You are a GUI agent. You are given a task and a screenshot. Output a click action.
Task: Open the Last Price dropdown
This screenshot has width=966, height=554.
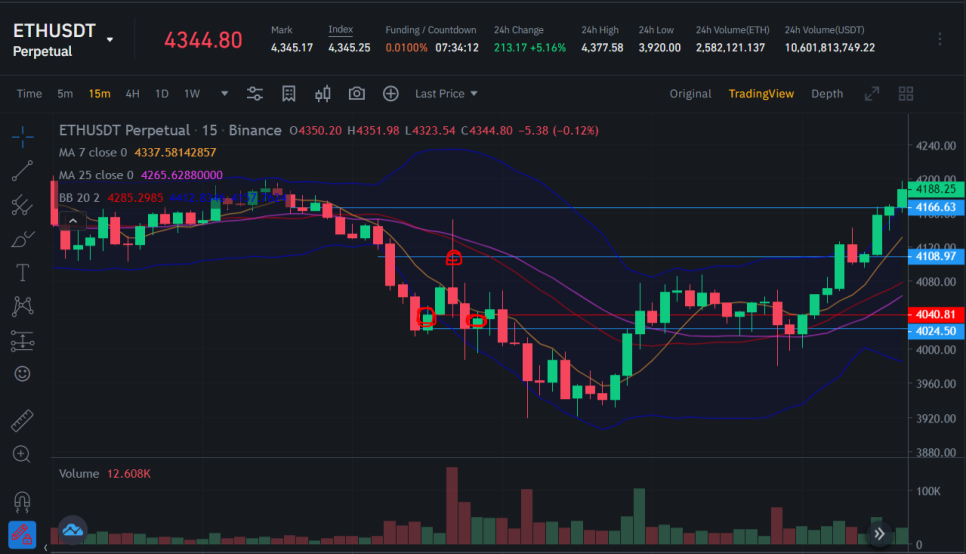coord(446,94)
